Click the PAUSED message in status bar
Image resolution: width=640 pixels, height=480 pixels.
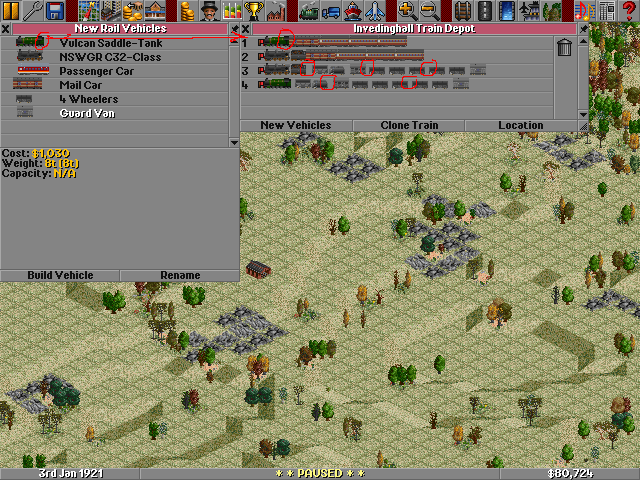click(320, 473)
